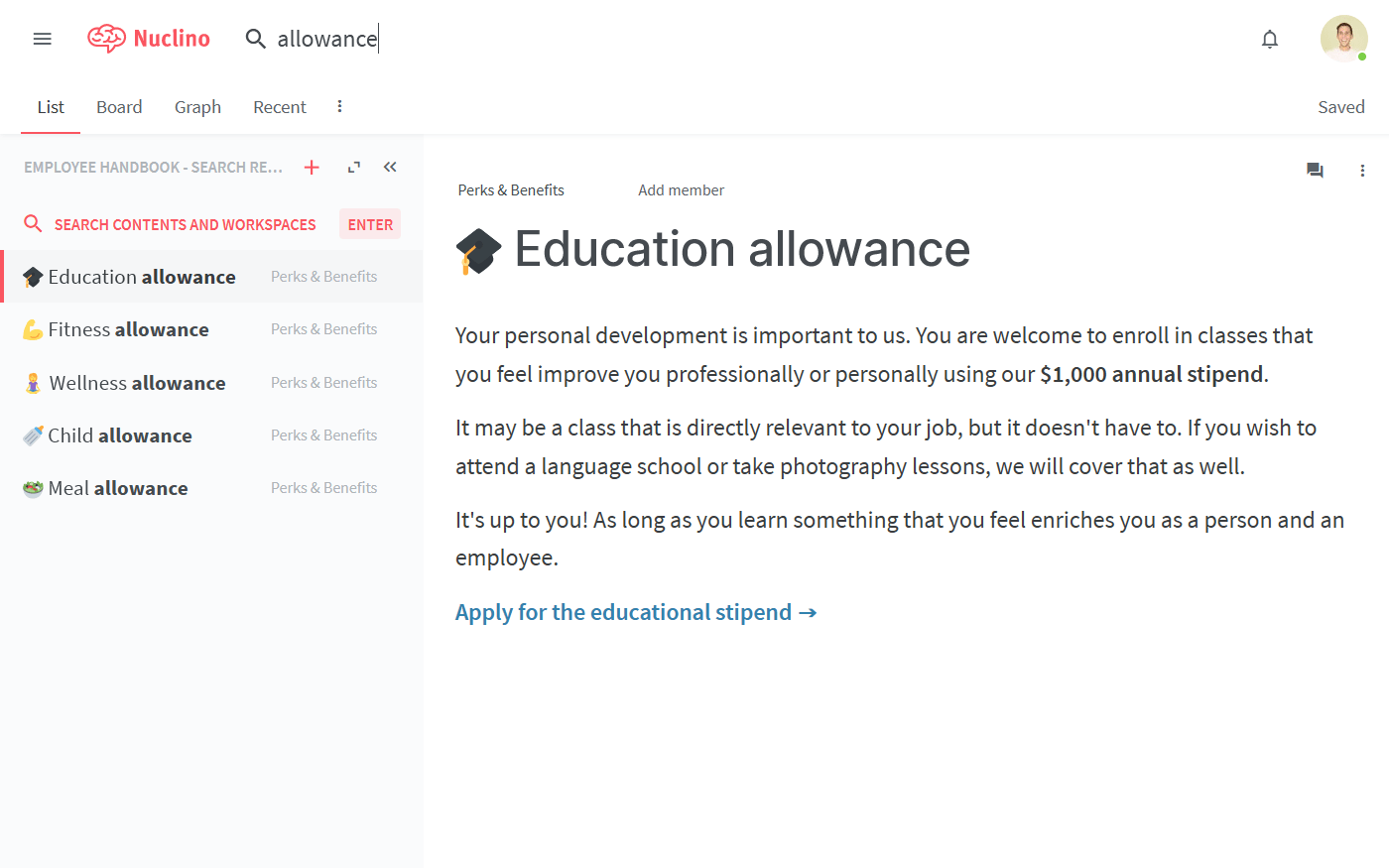
Task: Open the hamburger main menu
Action: pyautogui.click(x=42, y=39)
